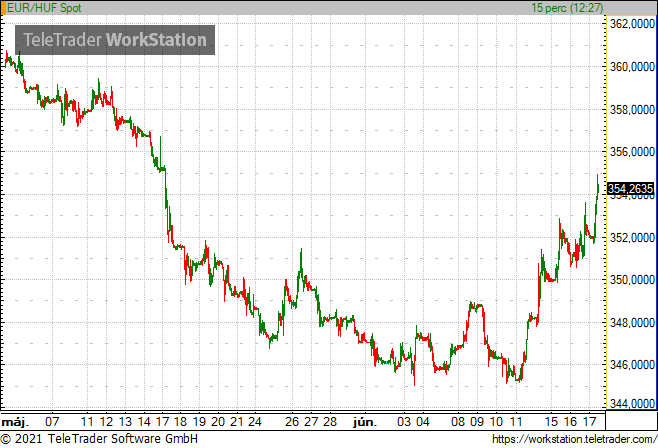This screenshot has height=448, width=658.
Task: Click the © 2021 TeleTrader Software GmbH text
Action: (x=99, y=439)
